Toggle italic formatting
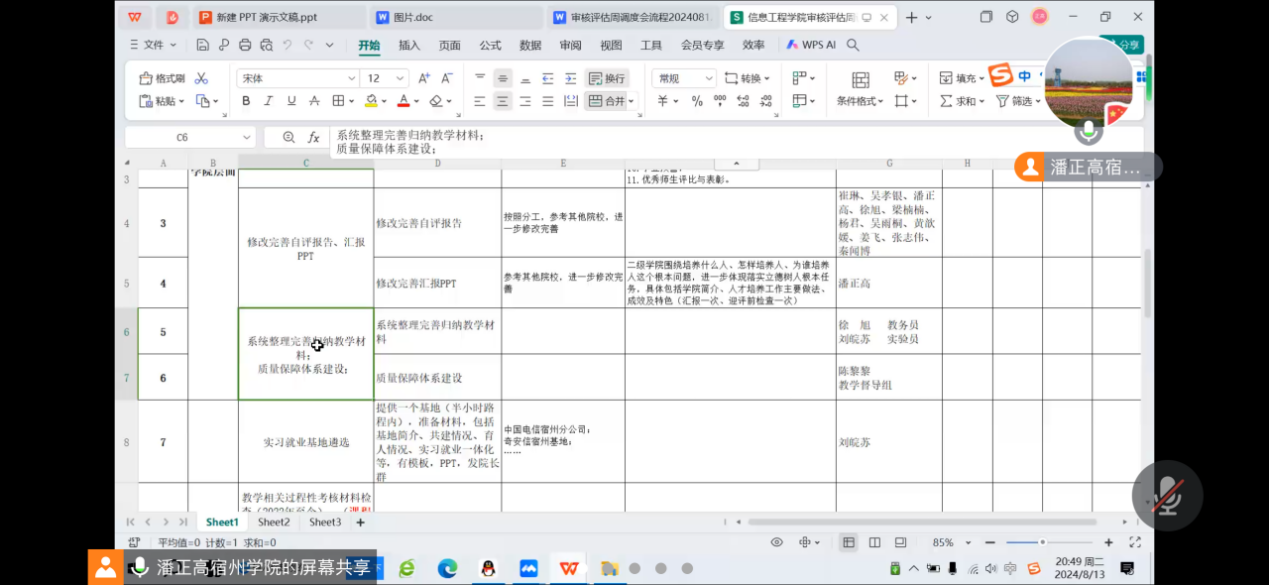Viewport: 1269px width, 585px height. click(x=268, y=101)
